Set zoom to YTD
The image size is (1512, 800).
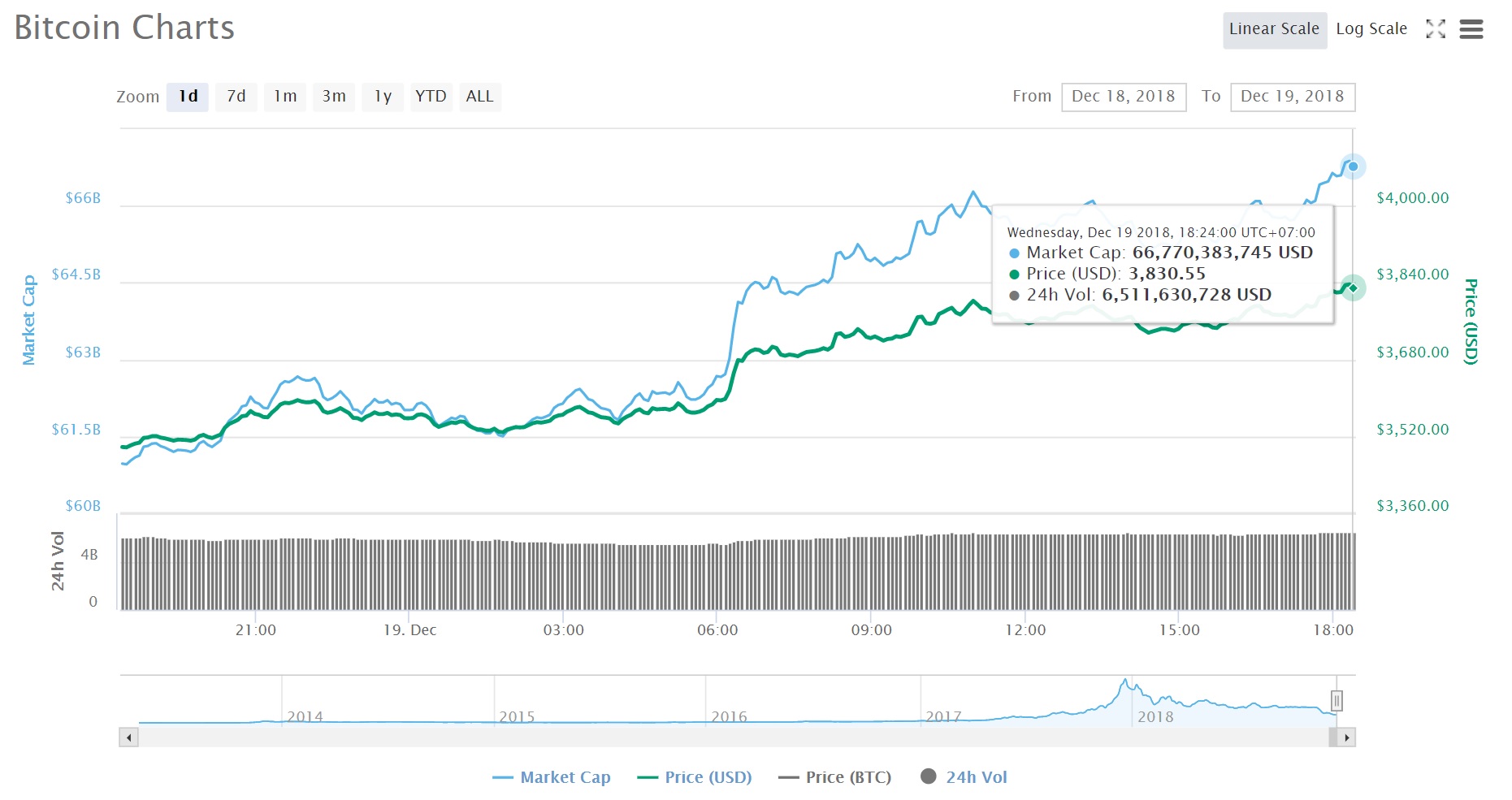(x=431, y=97)
